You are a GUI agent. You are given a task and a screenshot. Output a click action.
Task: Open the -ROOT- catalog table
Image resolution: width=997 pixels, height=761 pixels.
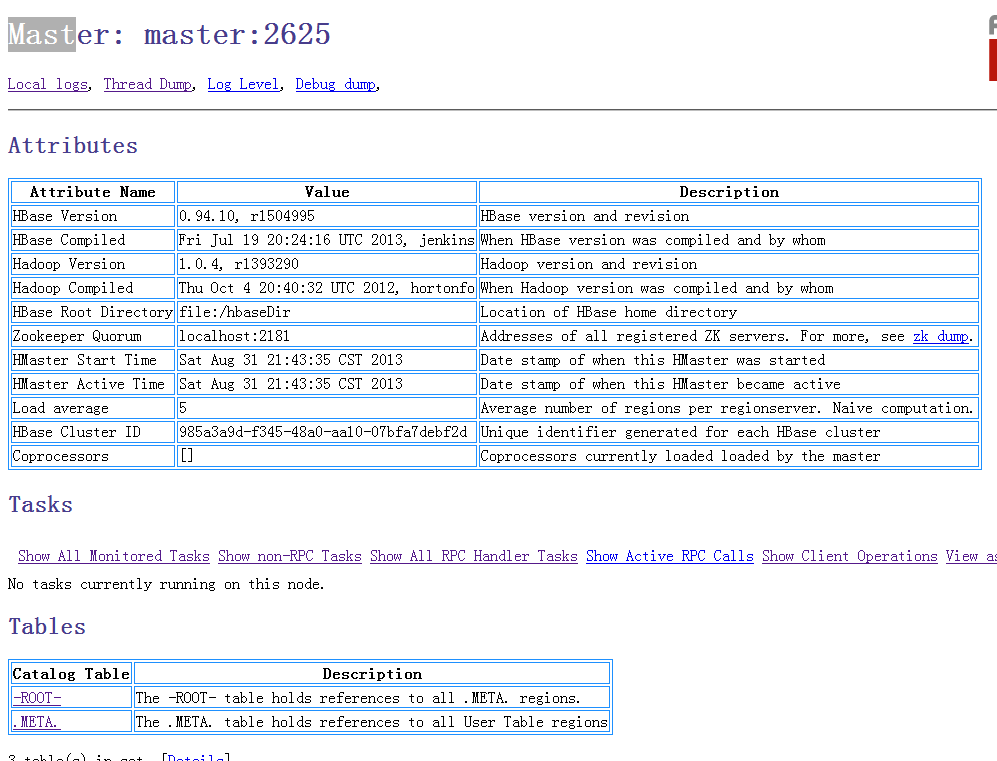(37, 698)
